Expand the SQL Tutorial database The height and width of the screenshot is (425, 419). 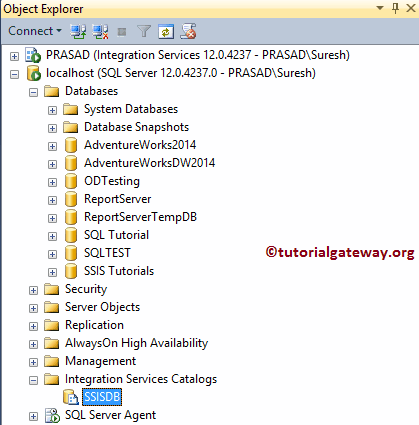click(x=52, y=236)
